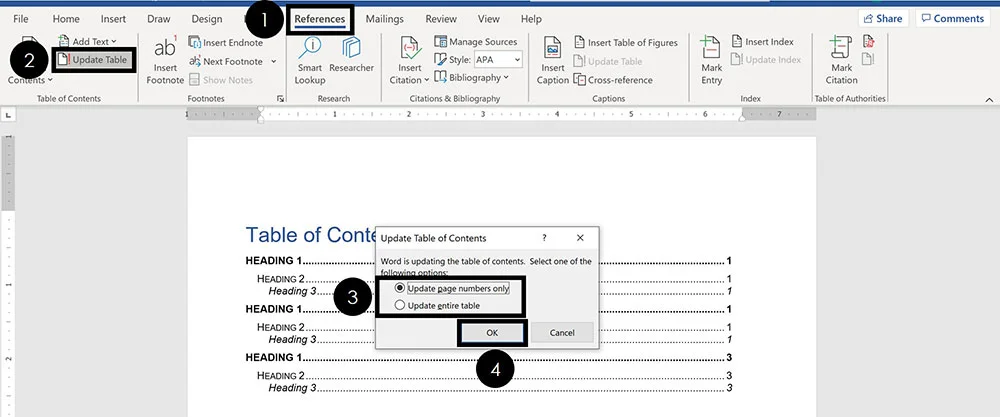Click Insert Table of Authorities icon
Screen dimensions: 1000x417
point(868,41)
